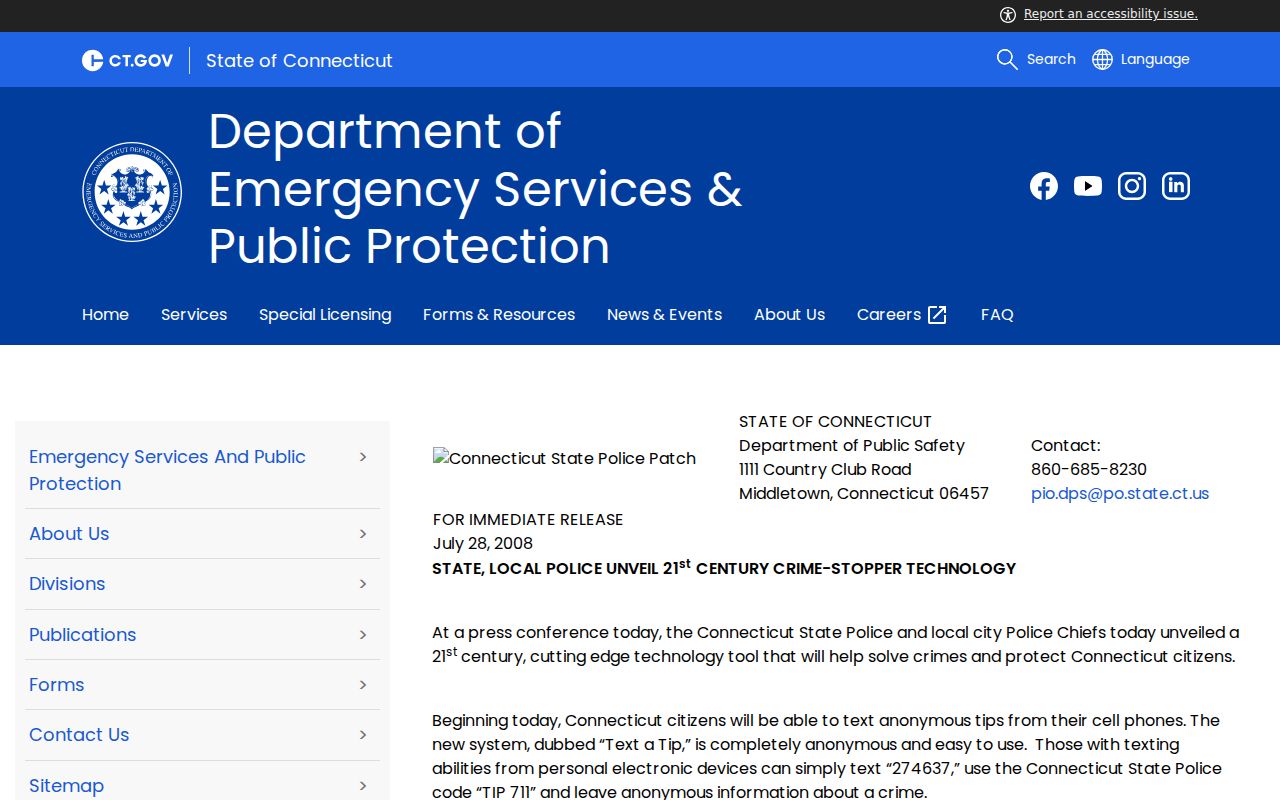Expand the Publications sidebar chevron
1280x800 pixels.
click(363, 635)
